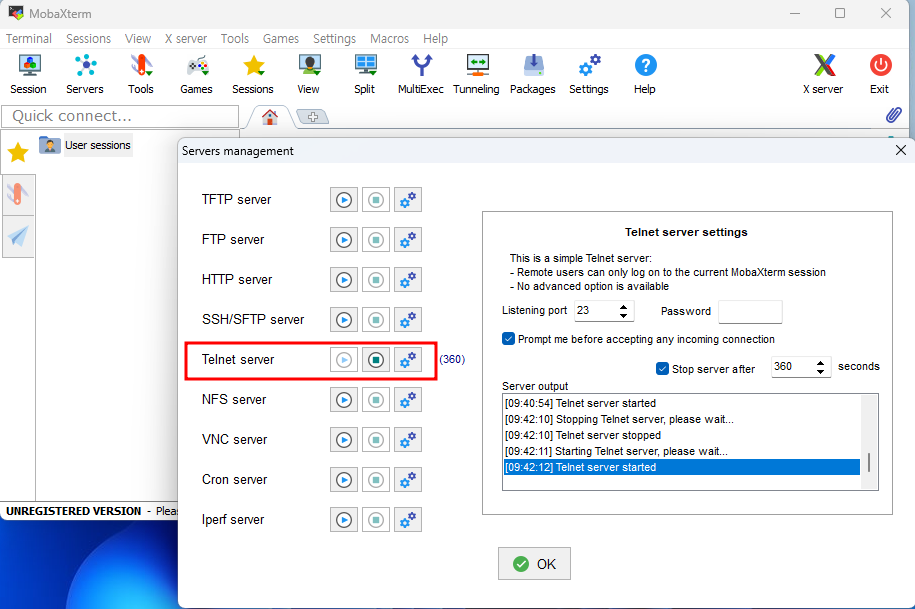This screenshot has height=609, width=915.
Task: Start the X server from toolbar
Action: (822, 73)
